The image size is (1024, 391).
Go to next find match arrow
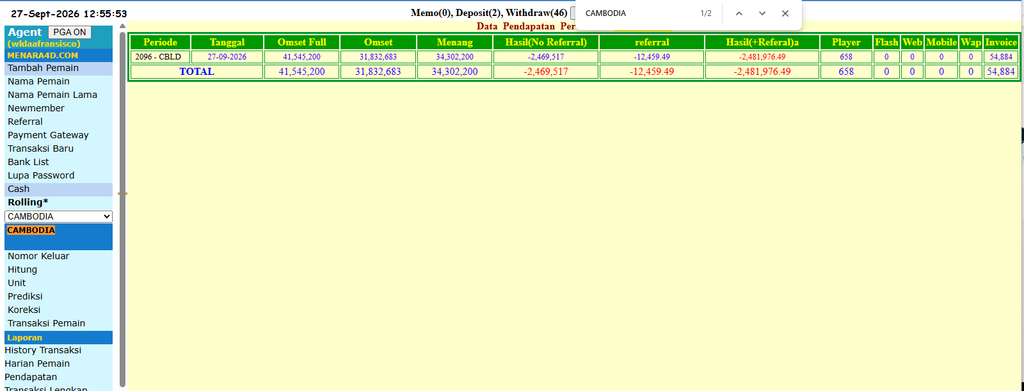coord(762,13)
